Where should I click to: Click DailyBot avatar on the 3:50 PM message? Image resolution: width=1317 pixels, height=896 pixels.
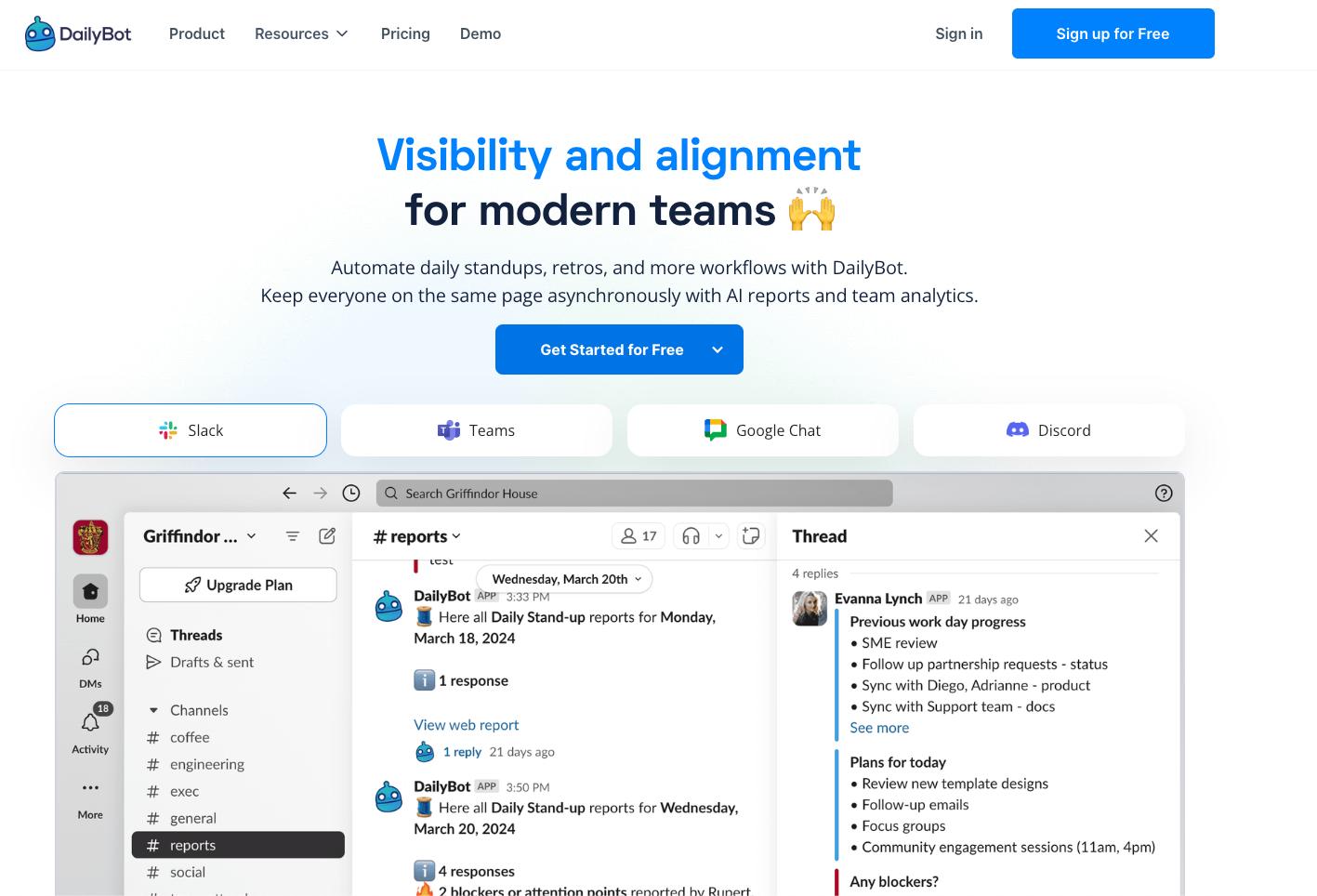point(389,797)
